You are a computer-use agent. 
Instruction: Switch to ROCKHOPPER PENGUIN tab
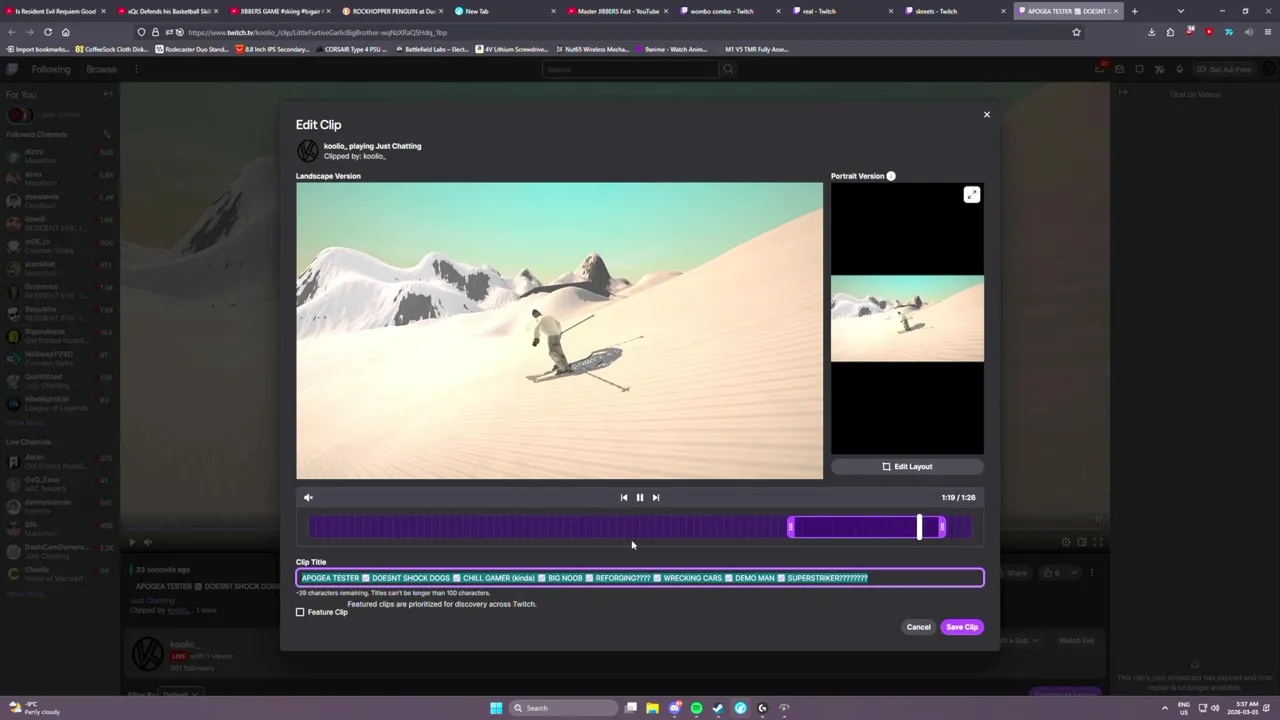[393, 11]
